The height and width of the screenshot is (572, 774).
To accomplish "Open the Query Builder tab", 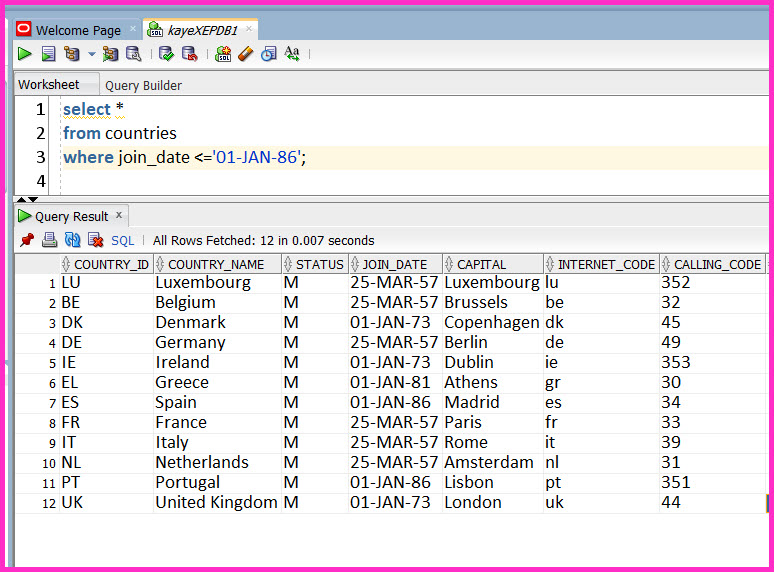I will [x=143, y=85].
